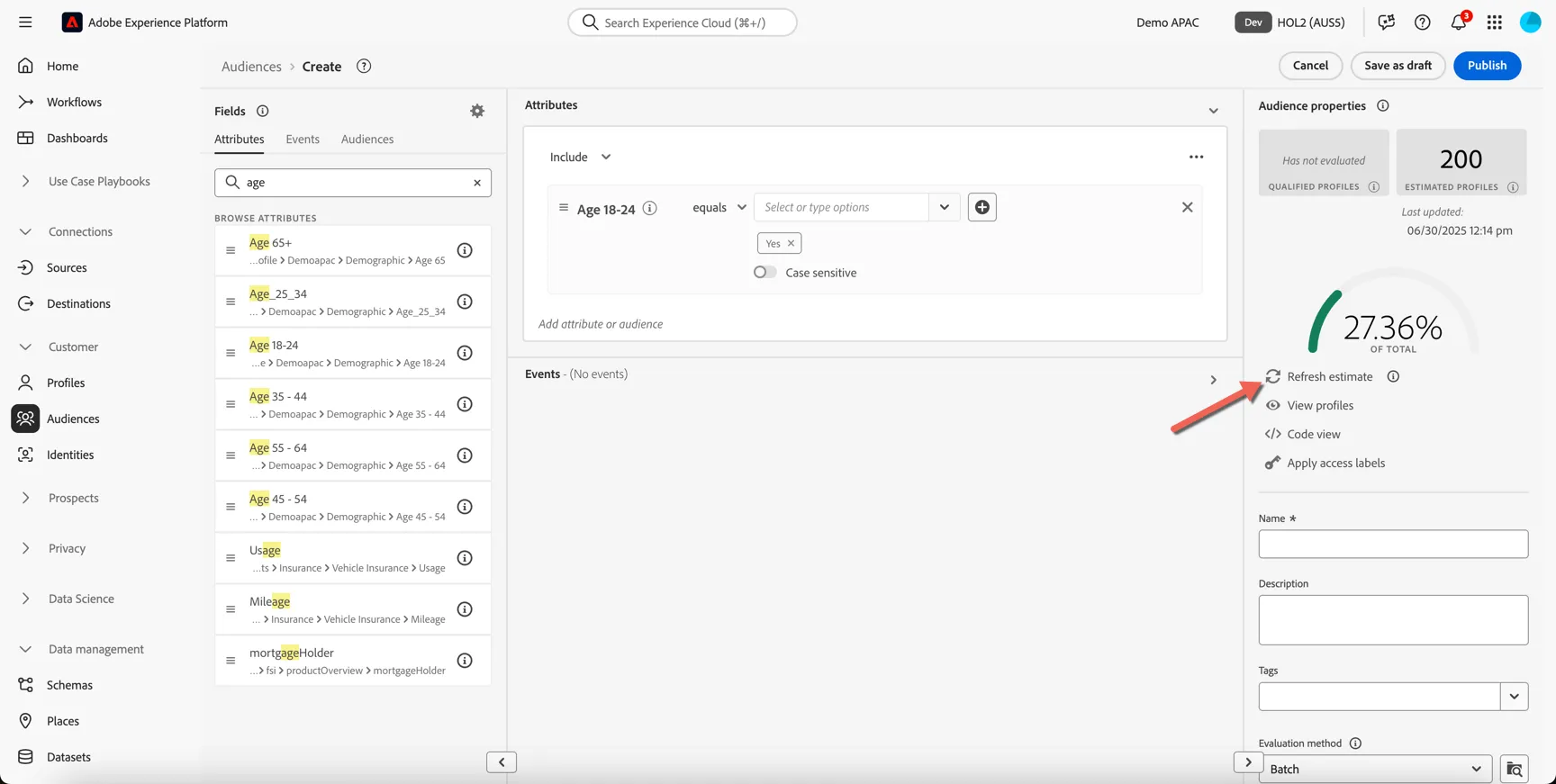Open the feedback chat icon in header
1556x784 pixels.
point(1387,23)
